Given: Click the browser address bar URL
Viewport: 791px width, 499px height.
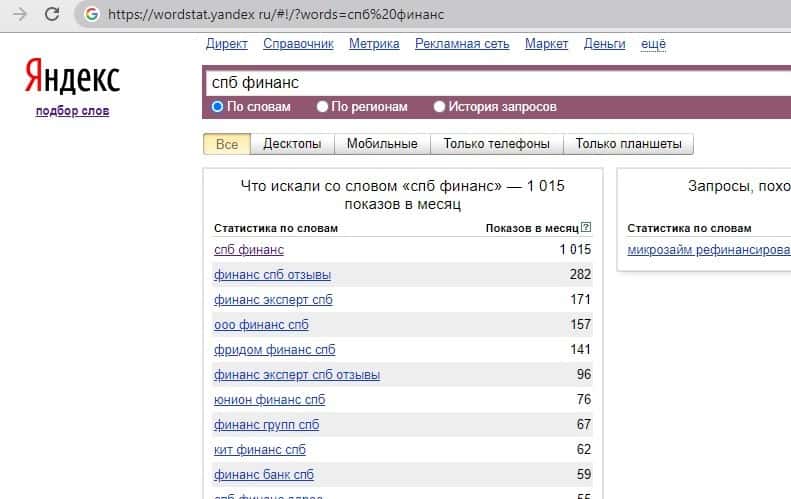Looking at the screenshot, I should [x=276, y=14].
